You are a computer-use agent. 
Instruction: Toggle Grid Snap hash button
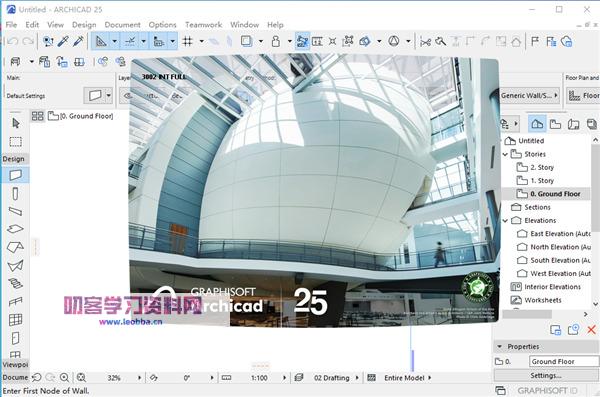(x=188, y=41)
